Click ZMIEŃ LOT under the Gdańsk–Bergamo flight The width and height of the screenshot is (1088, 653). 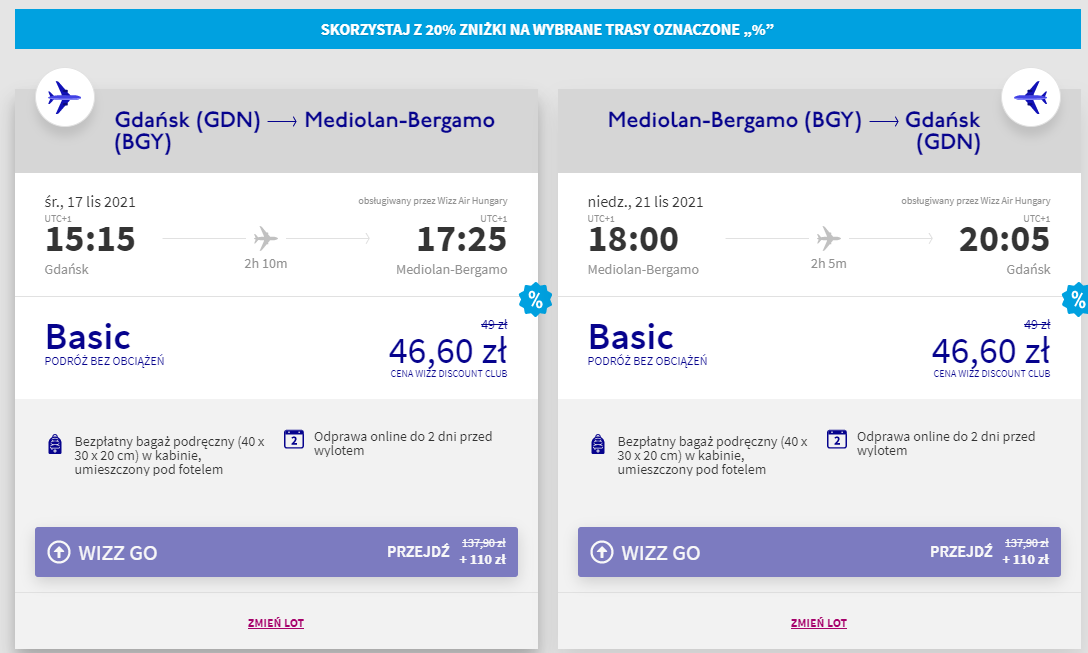click(x=276, y=623)
